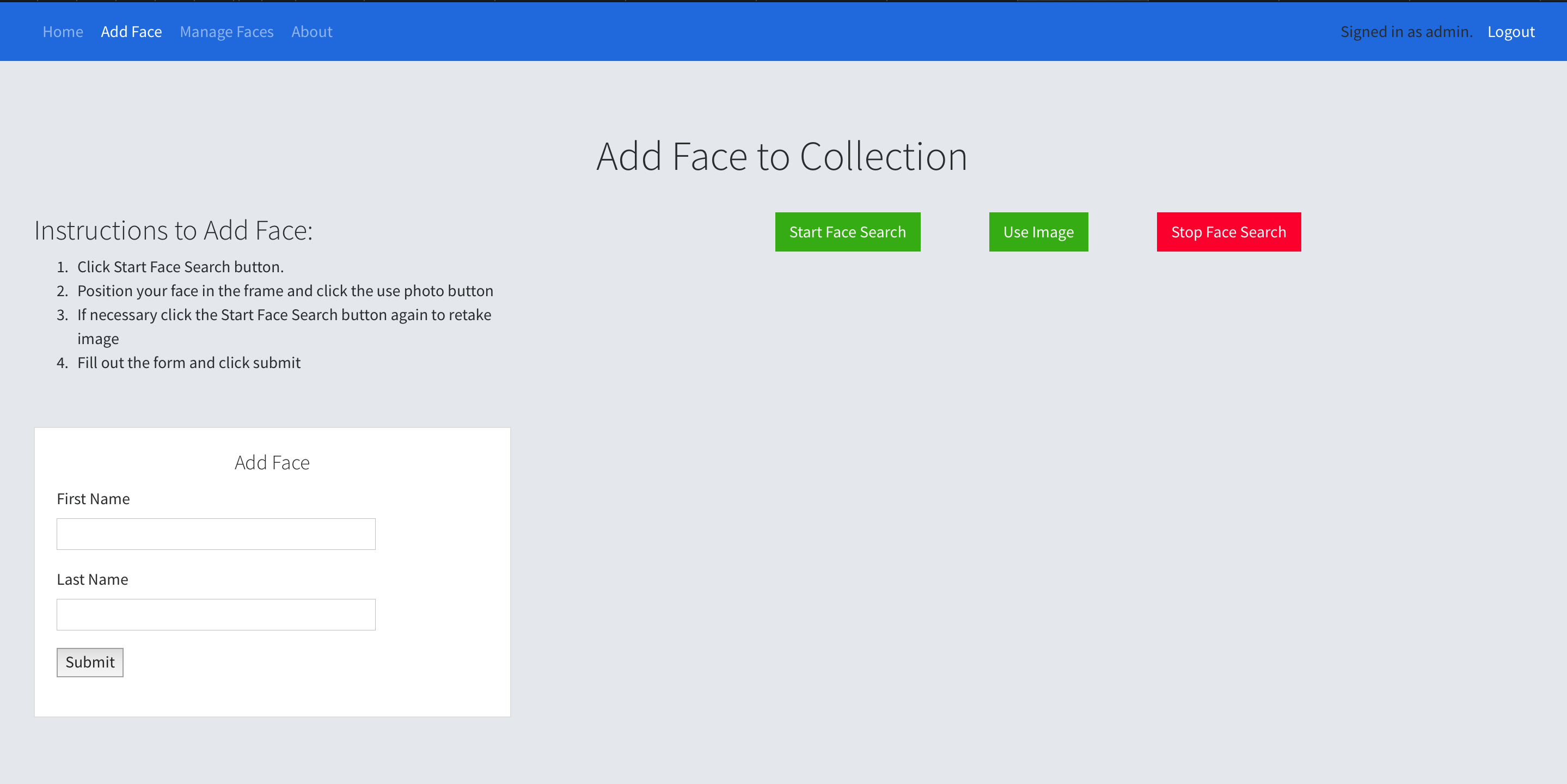The height and width of the screenshot is (784, 1567).
Task: Click the 'Signed in as admin.' text
Action: (x=1406, y=32)
